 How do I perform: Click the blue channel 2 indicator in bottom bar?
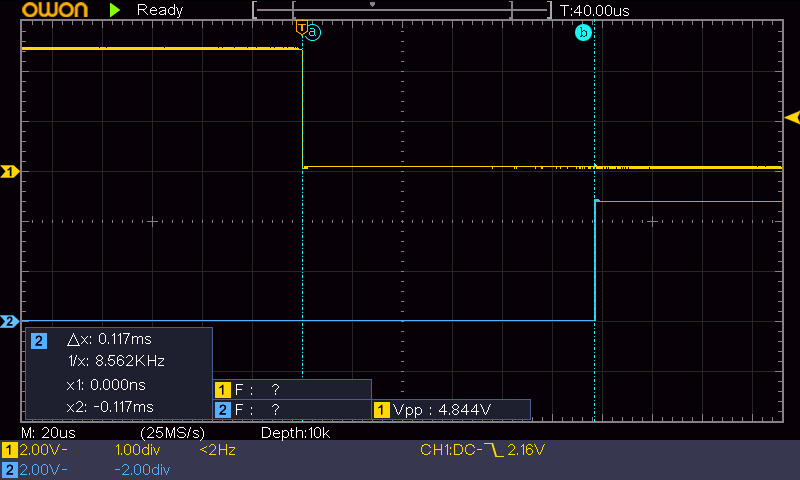[9, 470]
